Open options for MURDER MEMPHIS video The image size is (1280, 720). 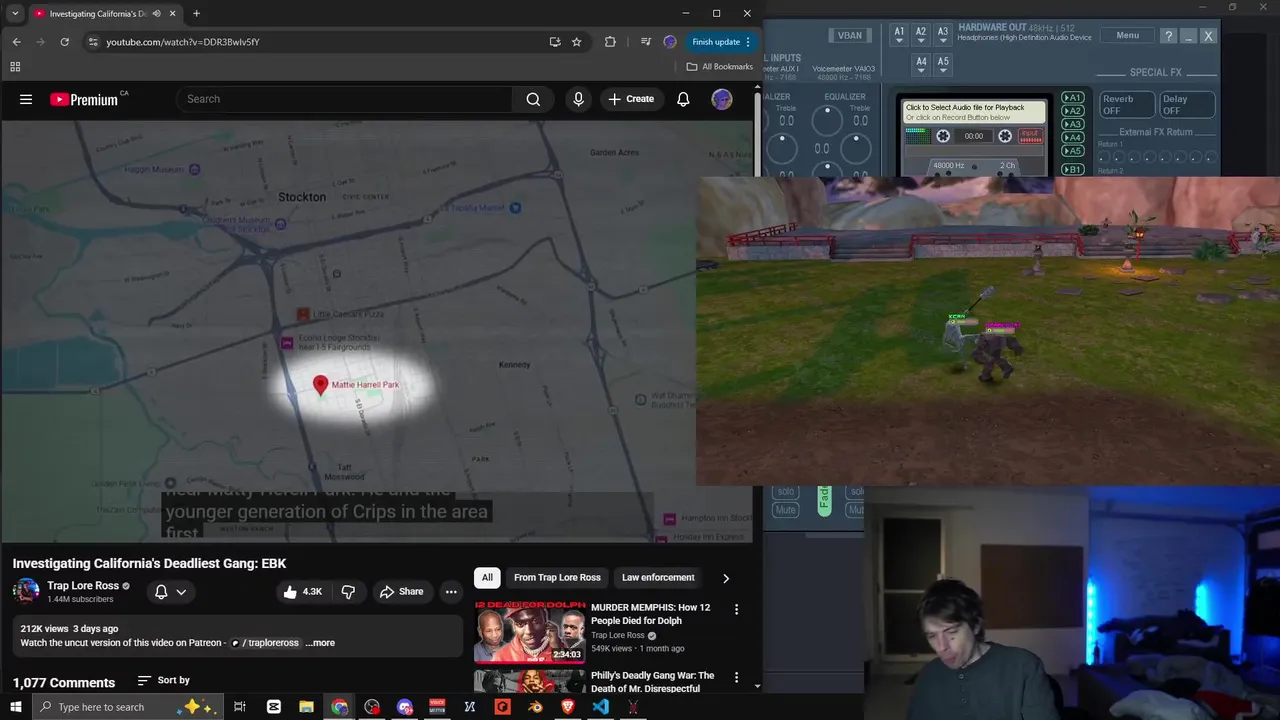pyautogui.click(x=737, y=609)
